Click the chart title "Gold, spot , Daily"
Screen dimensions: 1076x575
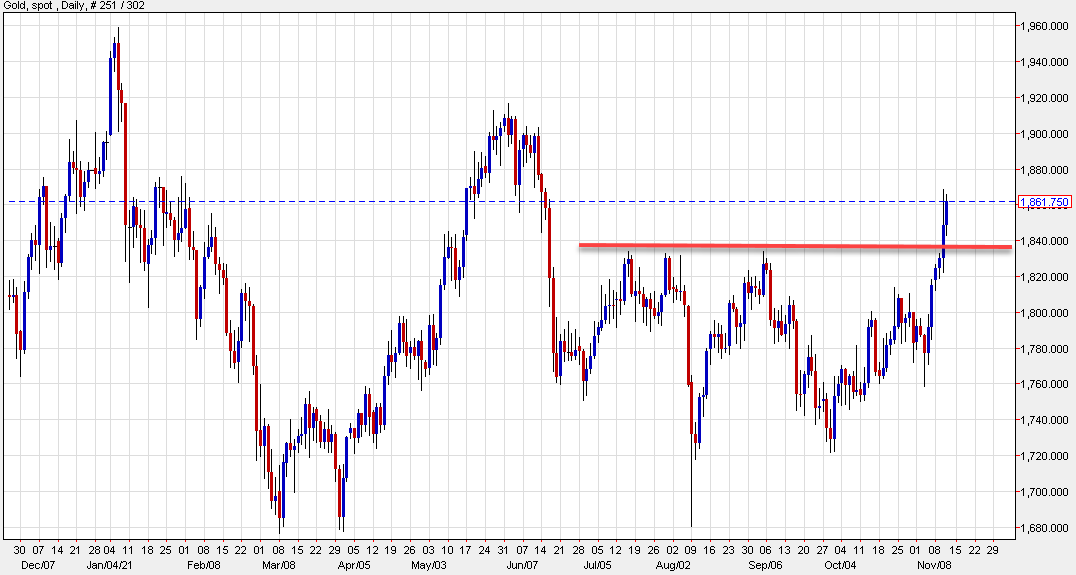click(43, 5)
